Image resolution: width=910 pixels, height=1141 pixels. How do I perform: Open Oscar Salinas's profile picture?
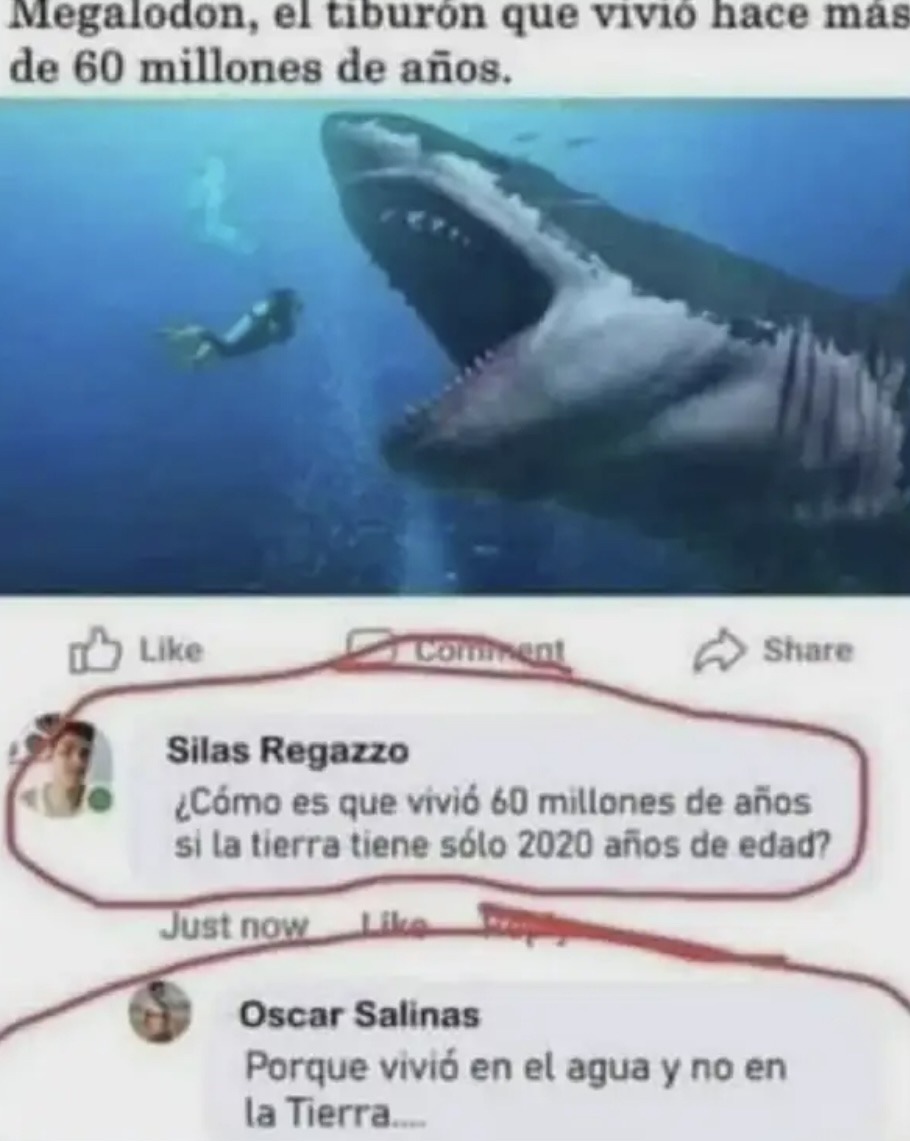coord(160,1011)
